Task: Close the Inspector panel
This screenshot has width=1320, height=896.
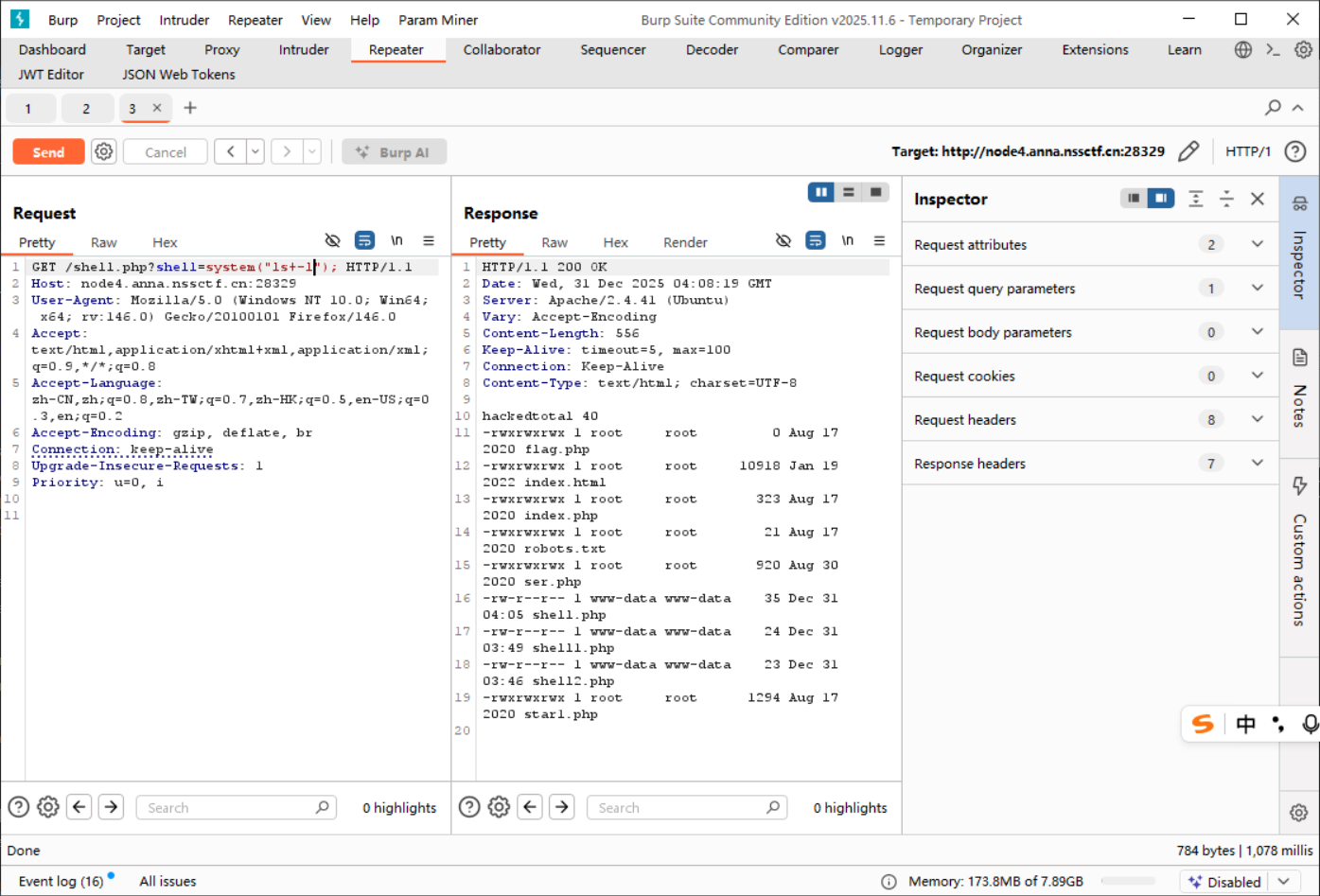Action: click(x=1258, y=199)
